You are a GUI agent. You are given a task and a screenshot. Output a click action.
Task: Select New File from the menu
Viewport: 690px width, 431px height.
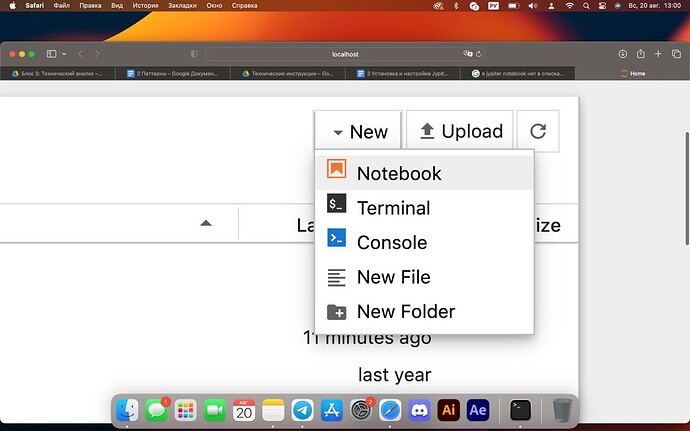click(424, 276)
